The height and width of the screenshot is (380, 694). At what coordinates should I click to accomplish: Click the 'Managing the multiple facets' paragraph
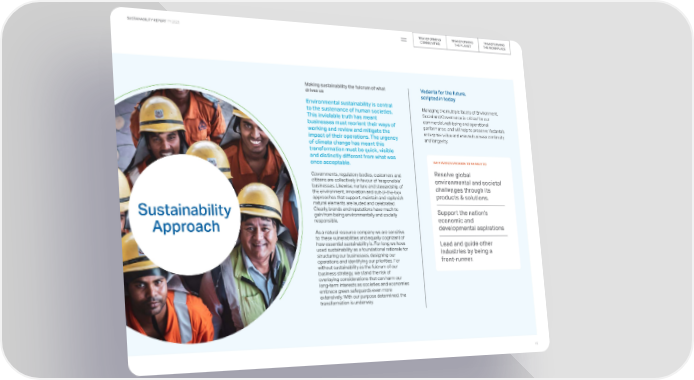(x=463, y=127)
